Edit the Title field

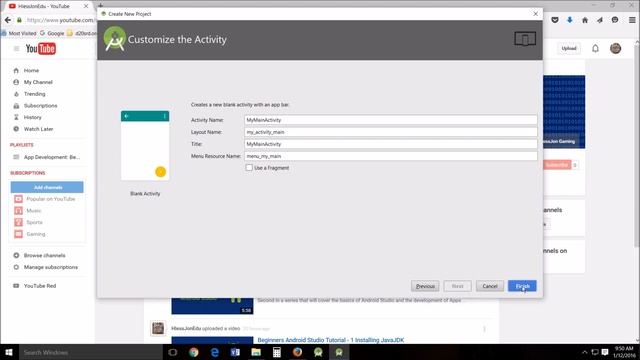coord(391,144)
